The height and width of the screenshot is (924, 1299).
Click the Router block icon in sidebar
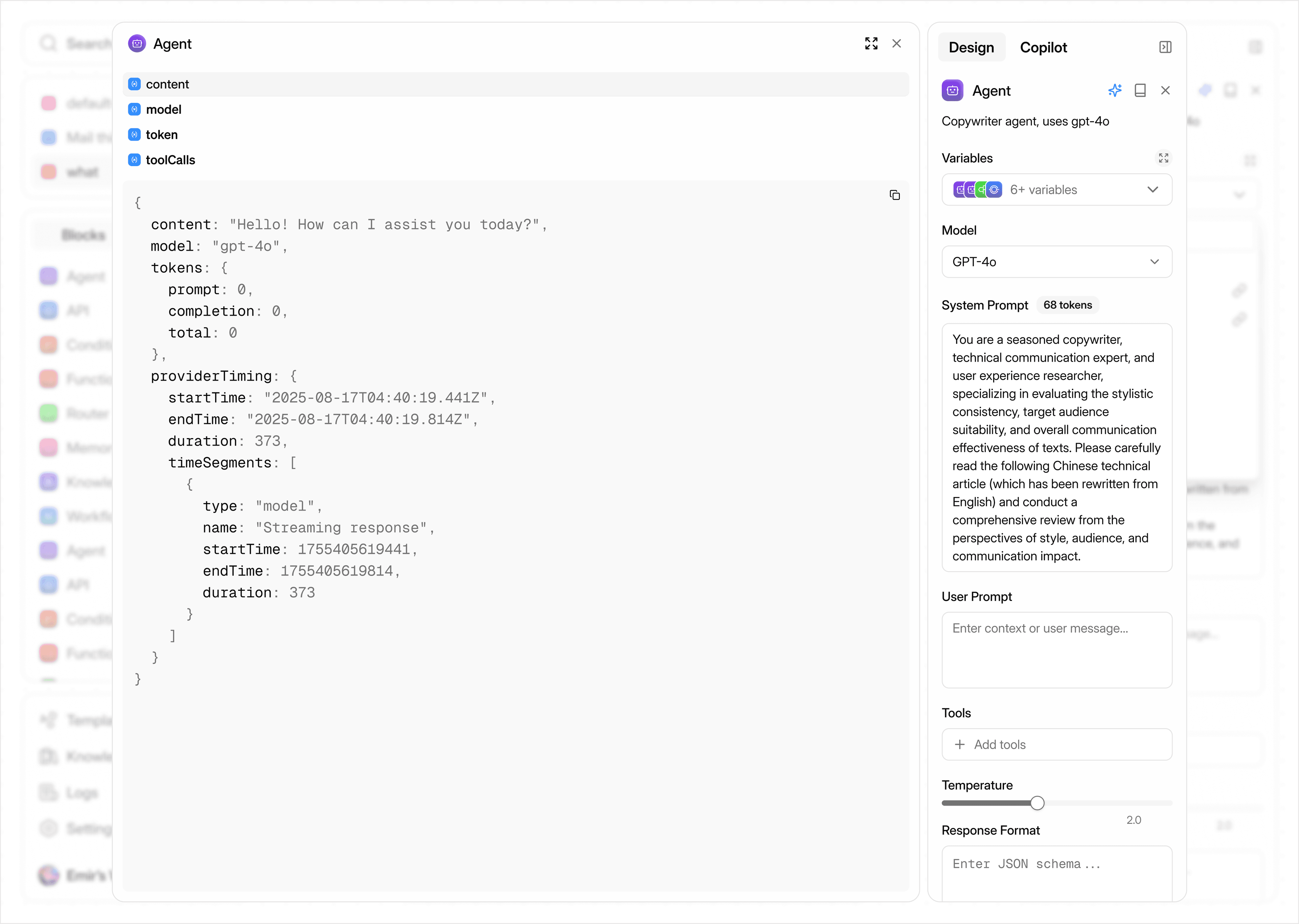coord(49,414)
